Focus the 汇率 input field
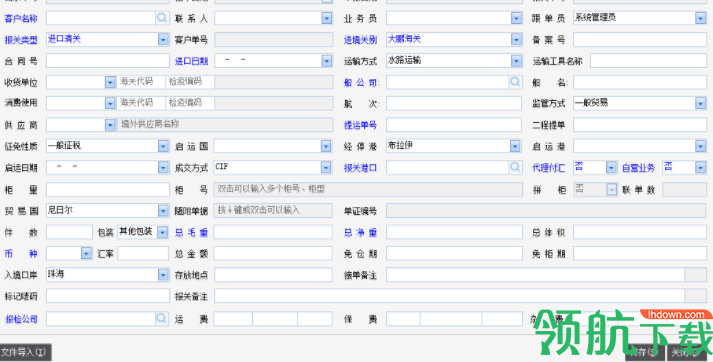Screen dimensions: 713x362 coord(143,253)
